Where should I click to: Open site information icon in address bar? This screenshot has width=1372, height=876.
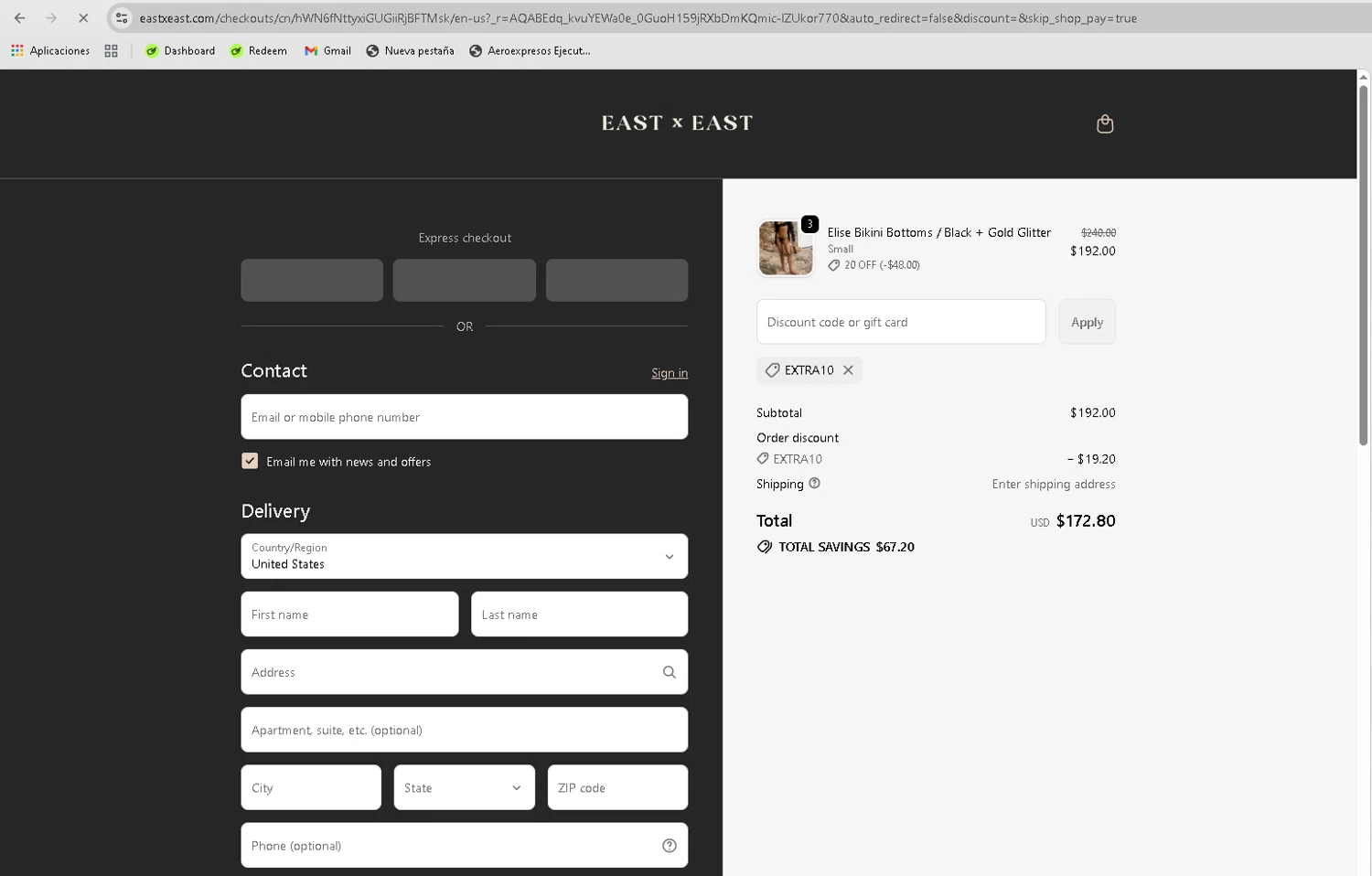tap(122, 17)
